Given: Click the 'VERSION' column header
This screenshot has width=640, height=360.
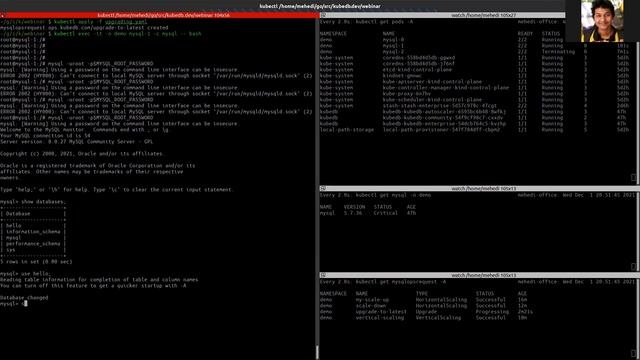Looking at the screenshot, I should (x=354, y=207).
